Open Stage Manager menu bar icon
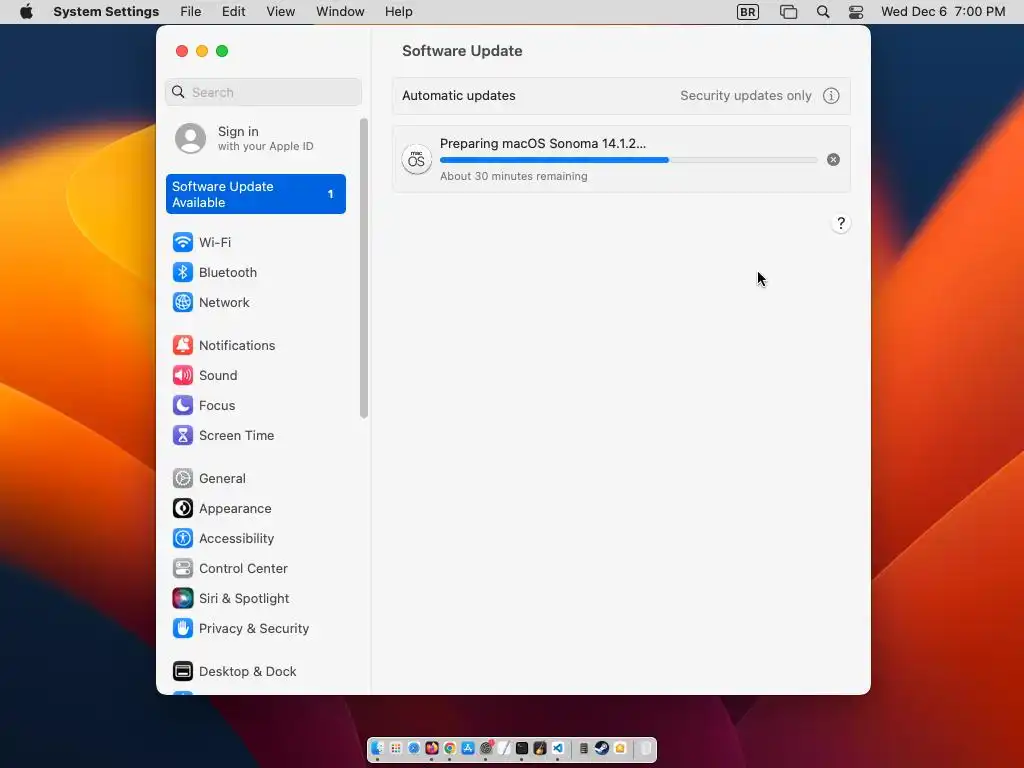The height and width of the screenshot is (768, 1024). [x=788, y=12]
